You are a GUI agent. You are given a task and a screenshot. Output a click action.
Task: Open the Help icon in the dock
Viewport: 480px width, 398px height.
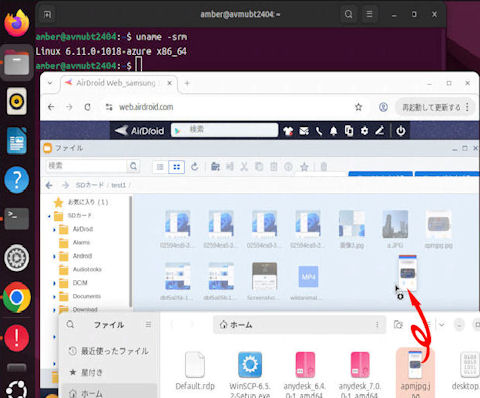click(x=16, y=180)
